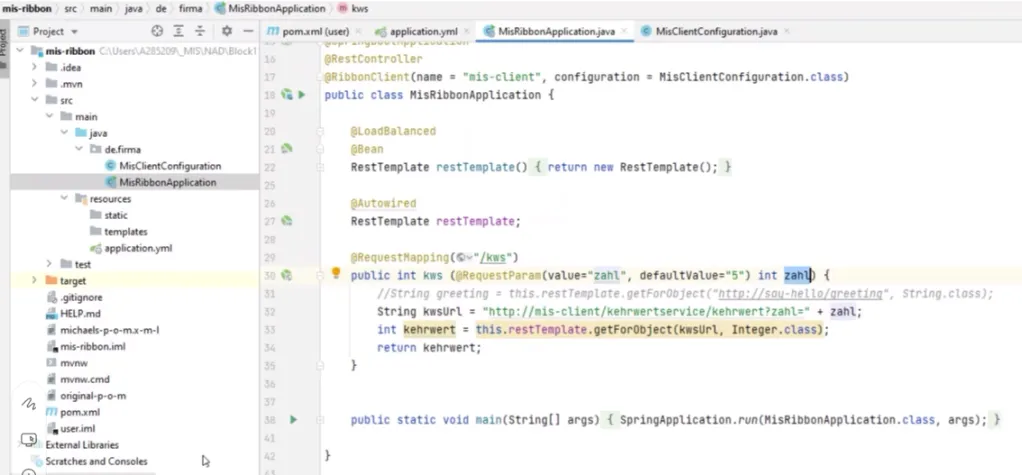The width and height of the screenshot is (1022, 475).
Task: Click mis-ribbon in the breadcrumb bar
Action: click(x=27, y=8)
